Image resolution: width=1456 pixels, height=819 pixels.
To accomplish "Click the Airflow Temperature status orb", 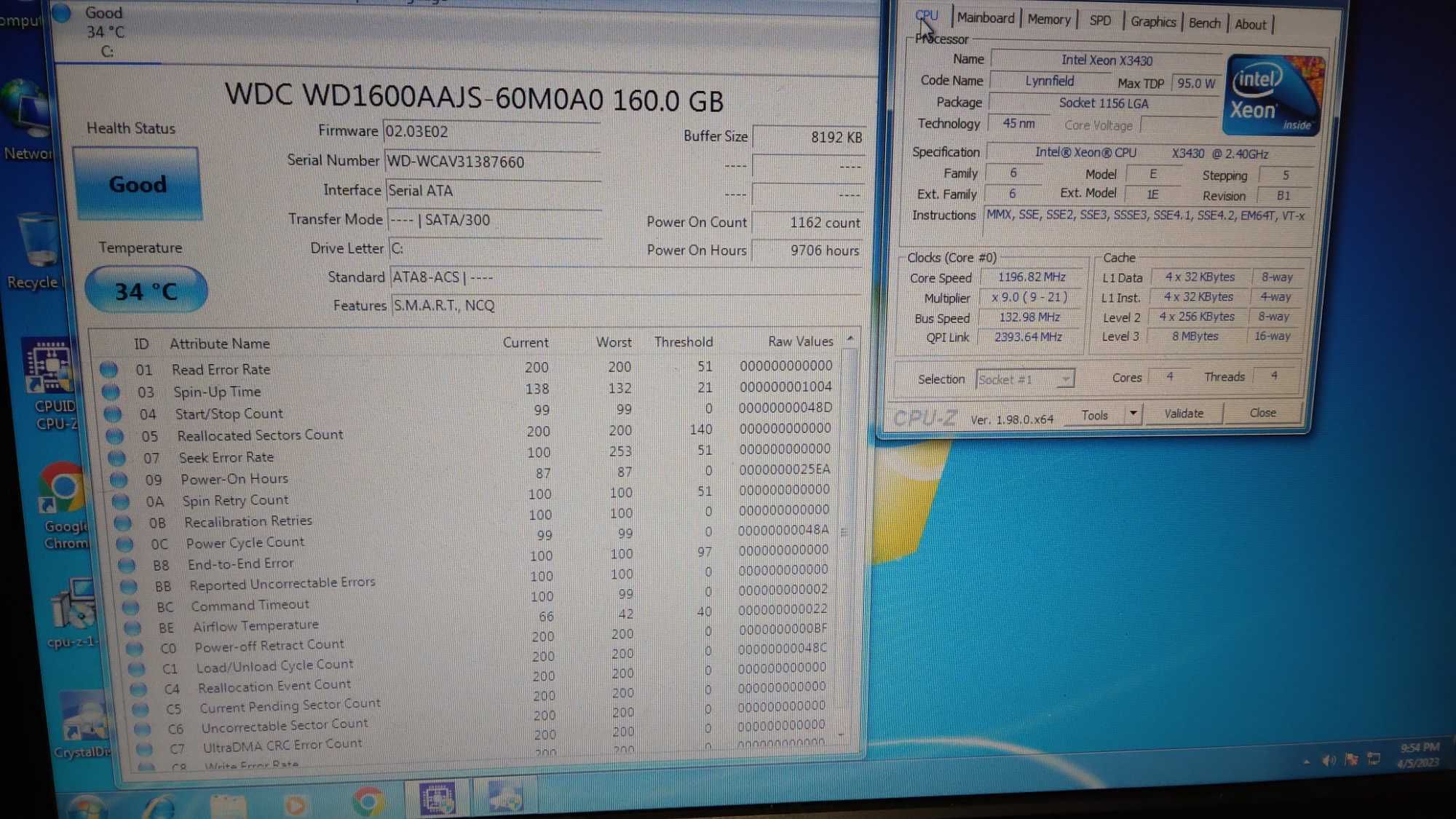I will pyautogui.click(x=133, y=627).
